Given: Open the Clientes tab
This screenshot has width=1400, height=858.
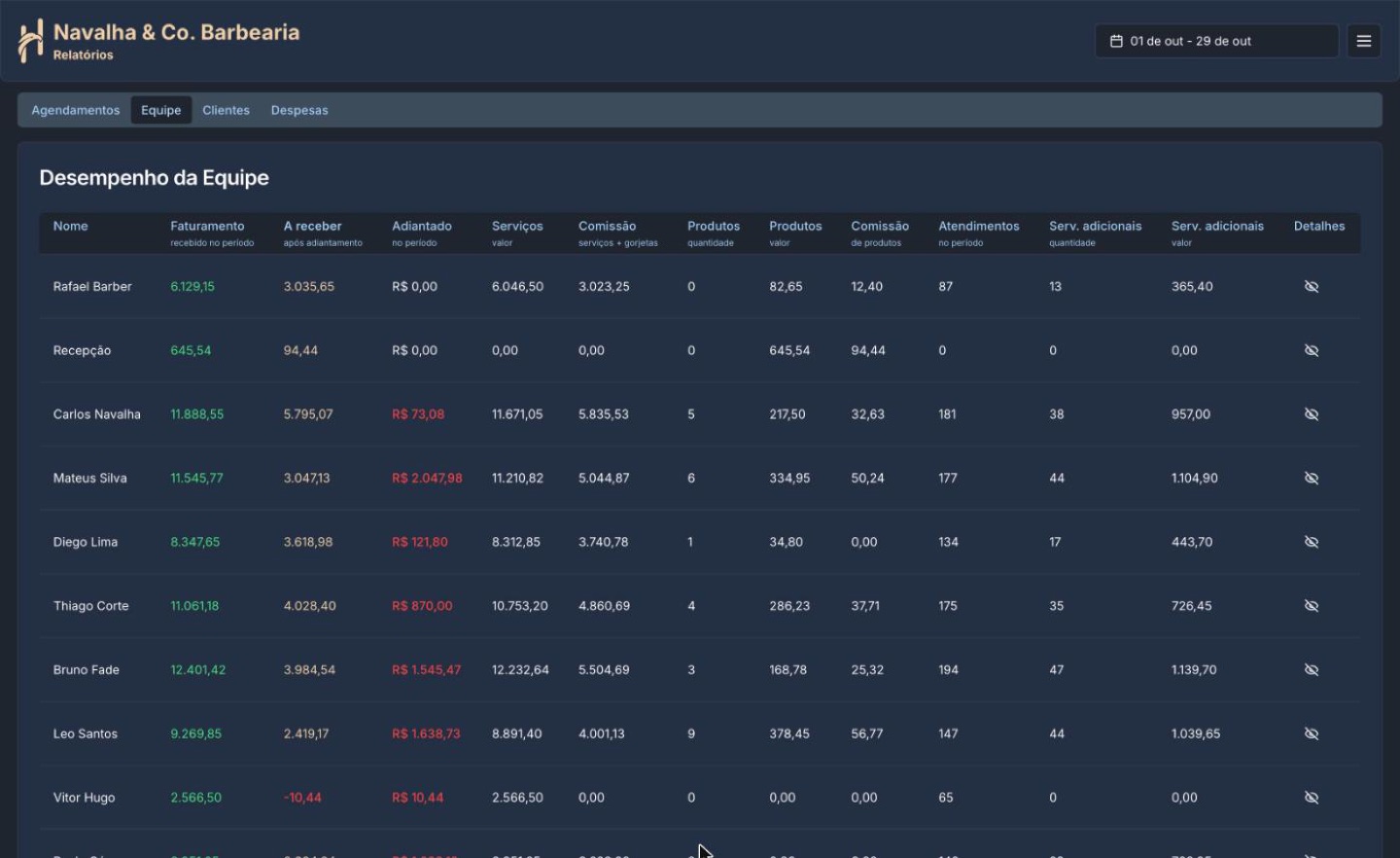Looking at the screenshot, I should (x=227, y=110).
